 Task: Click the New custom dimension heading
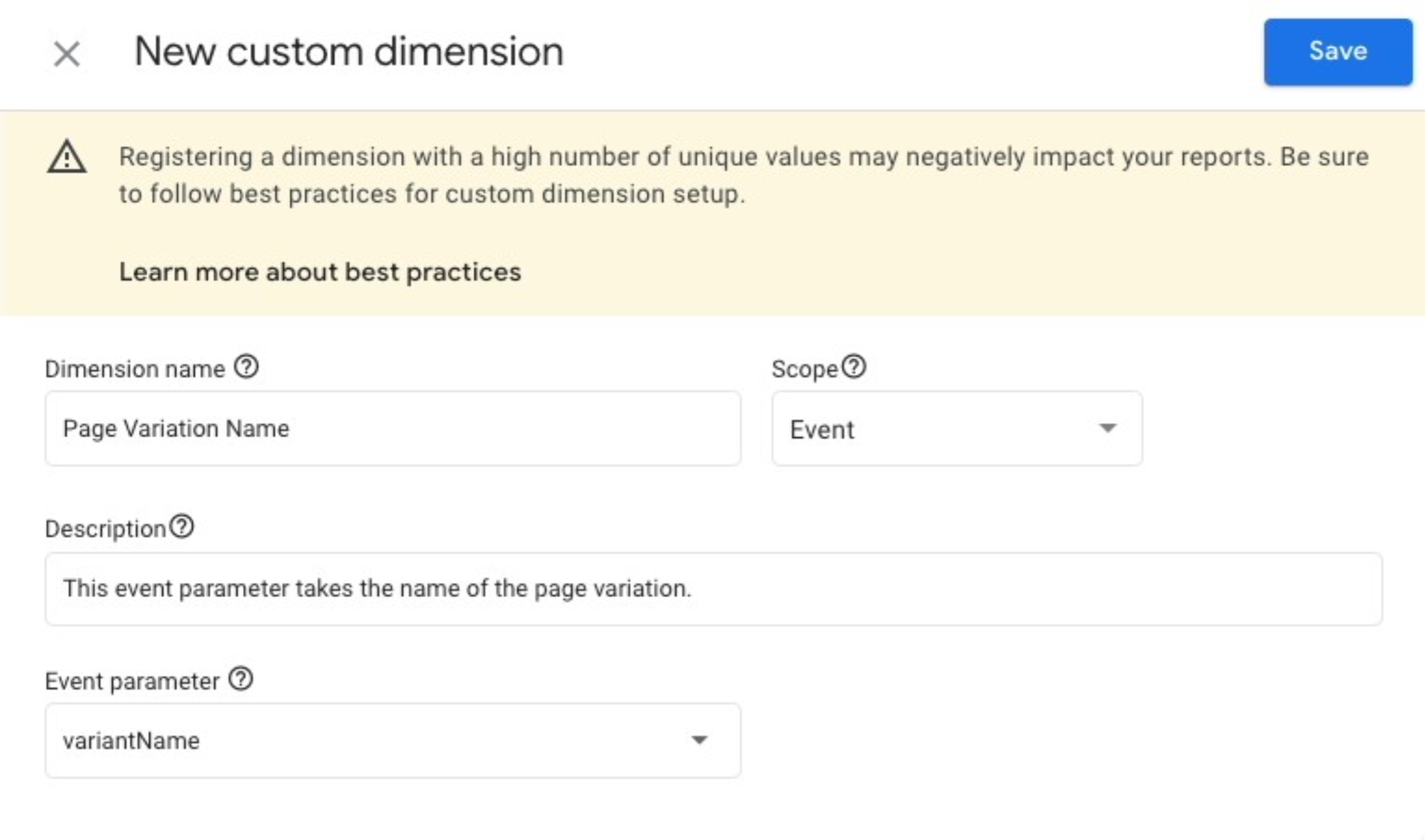tap(349, 52)
